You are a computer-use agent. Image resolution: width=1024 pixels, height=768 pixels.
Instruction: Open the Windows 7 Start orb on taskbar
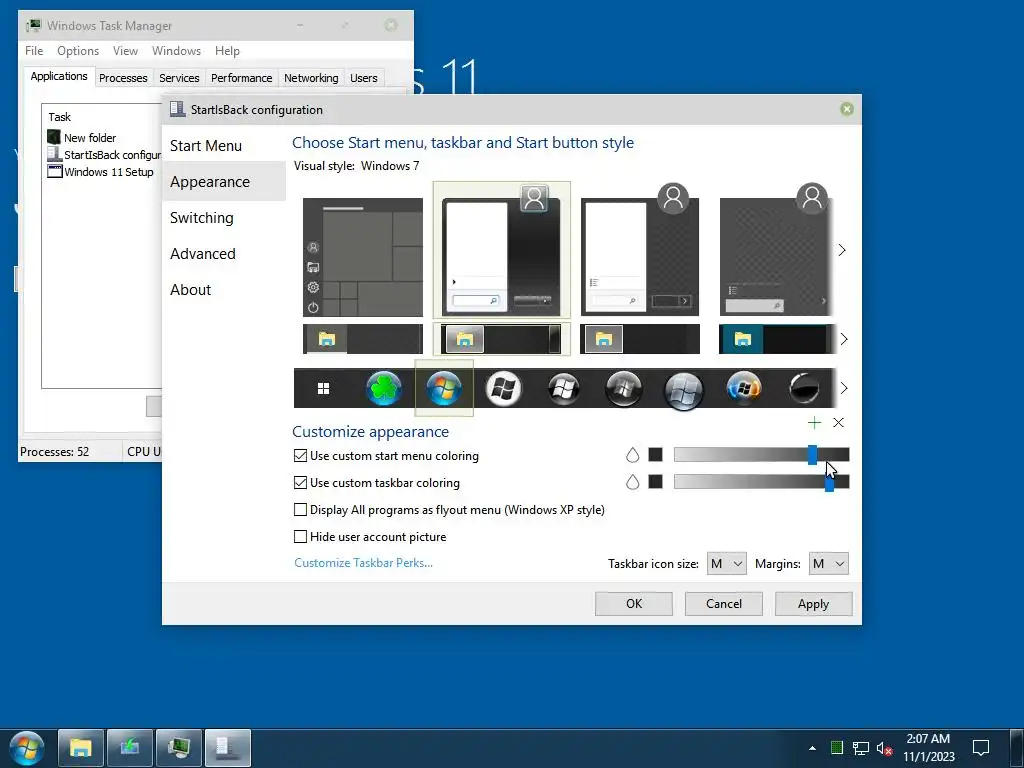click(27, 748)
